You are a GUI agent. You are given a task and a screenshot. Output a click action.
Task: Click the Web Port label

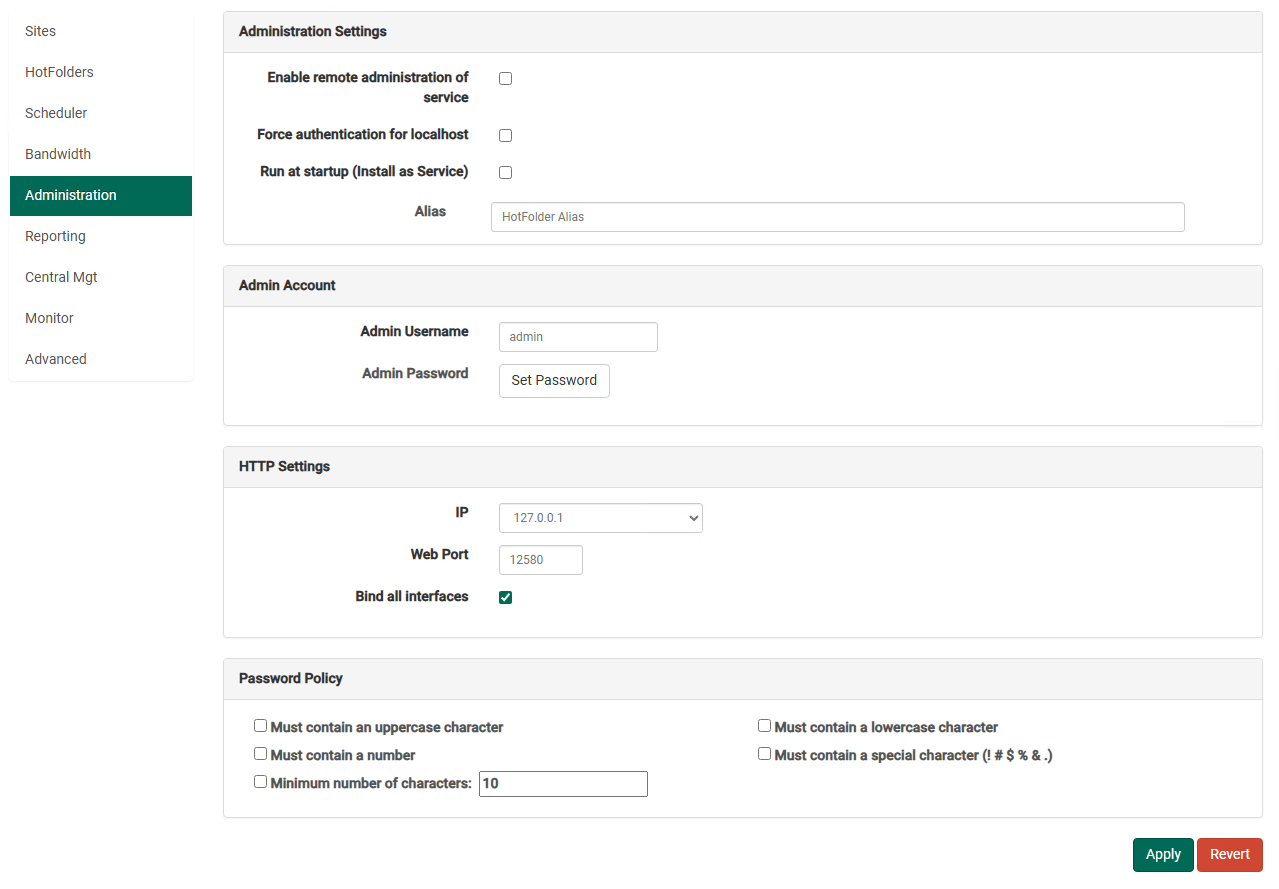point(440,554)
